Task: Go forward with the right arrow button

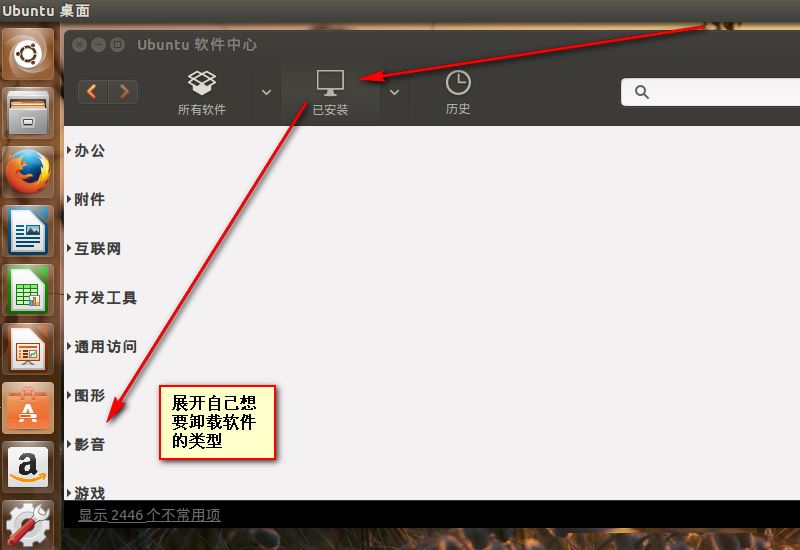Action: point(123,92)
